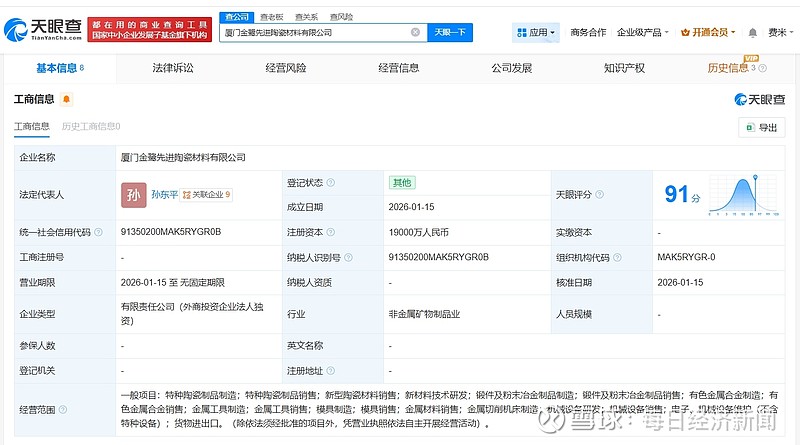Click the help icon beside 历史信息 tab

pos(763,68)
